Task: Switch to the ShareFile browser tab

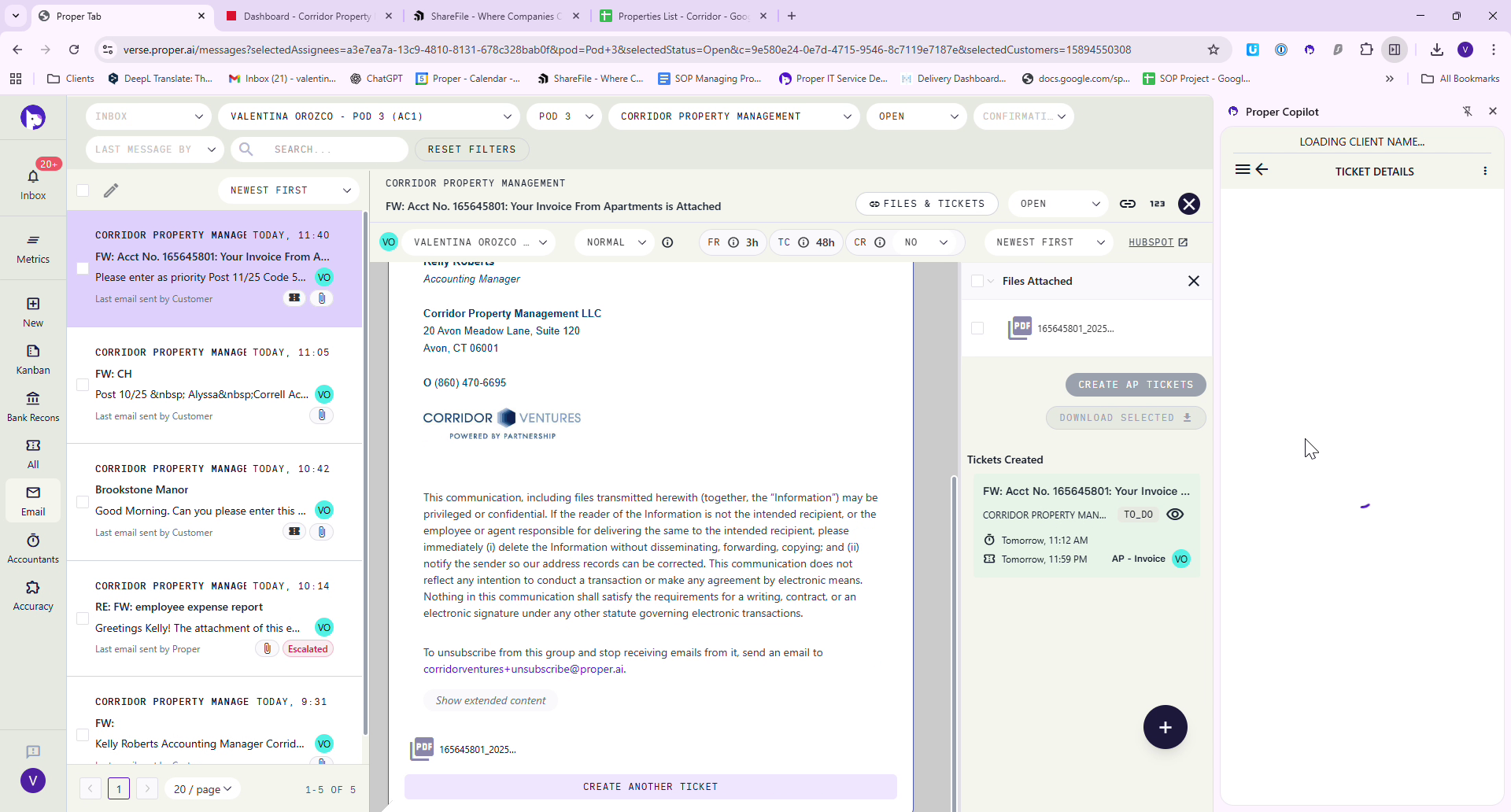Action: [x=496, y=16]
